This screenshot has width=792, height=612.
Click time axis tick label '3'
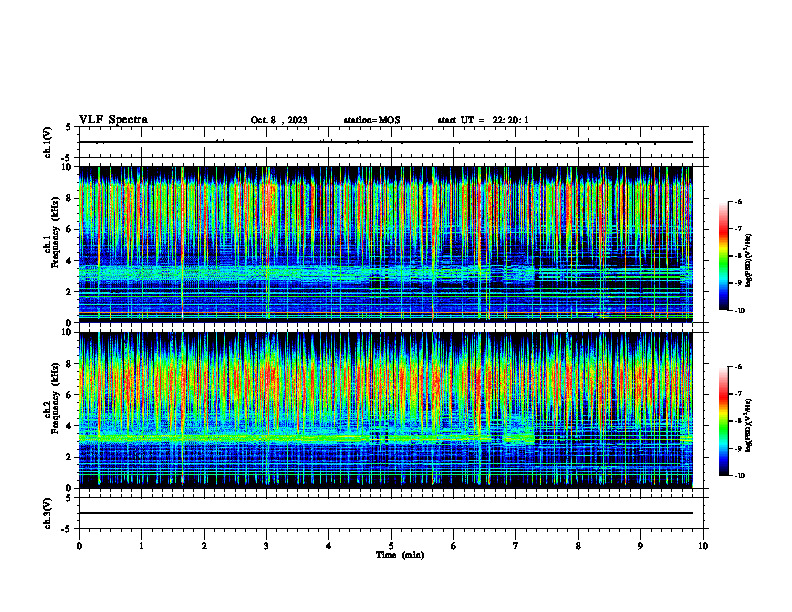tap(266, 546)
